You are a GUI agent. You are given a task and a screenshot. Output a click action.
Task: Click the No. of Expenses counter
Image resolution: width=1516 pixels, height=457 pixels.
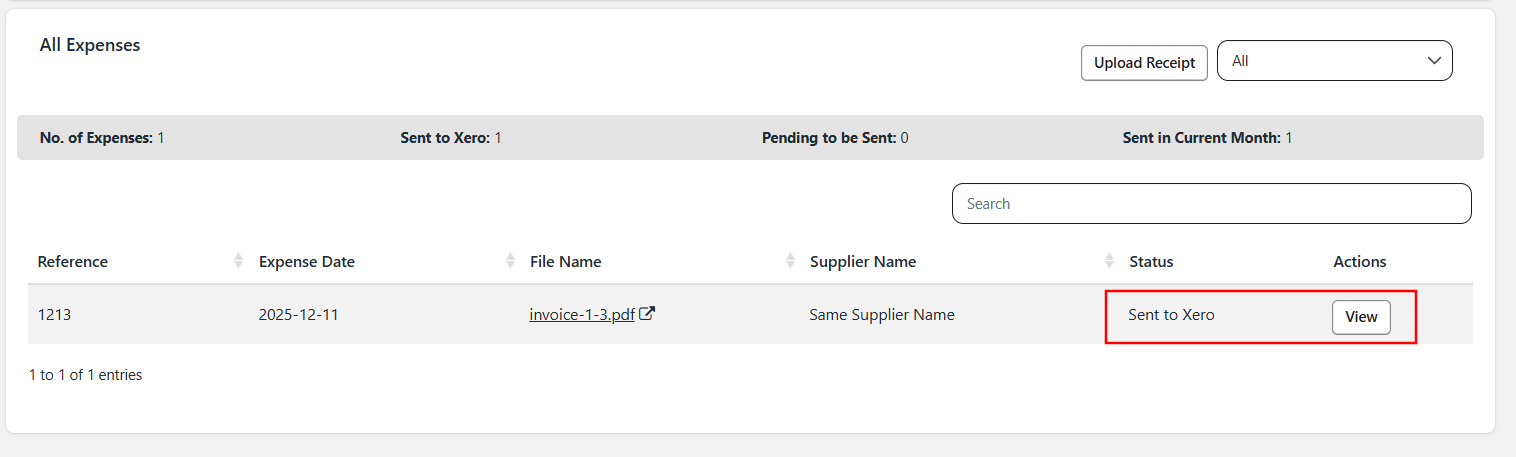[101, 138]
